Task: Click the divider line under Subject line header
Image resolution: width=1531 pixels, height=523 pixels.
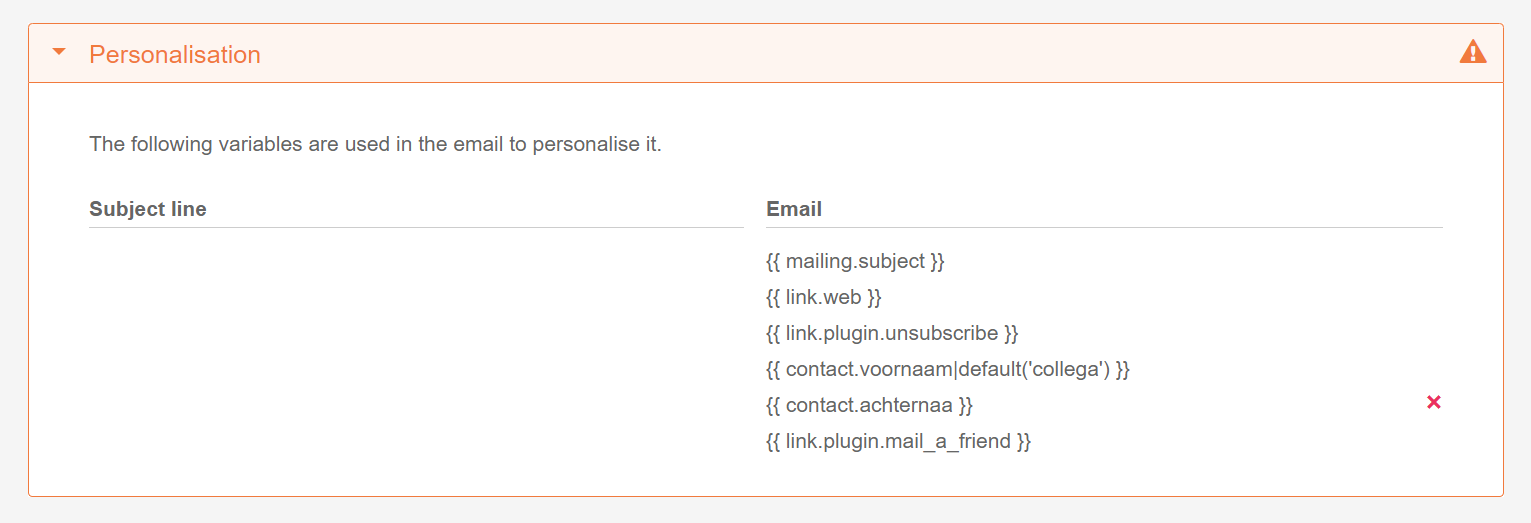Action: click(x=416, y=227)
